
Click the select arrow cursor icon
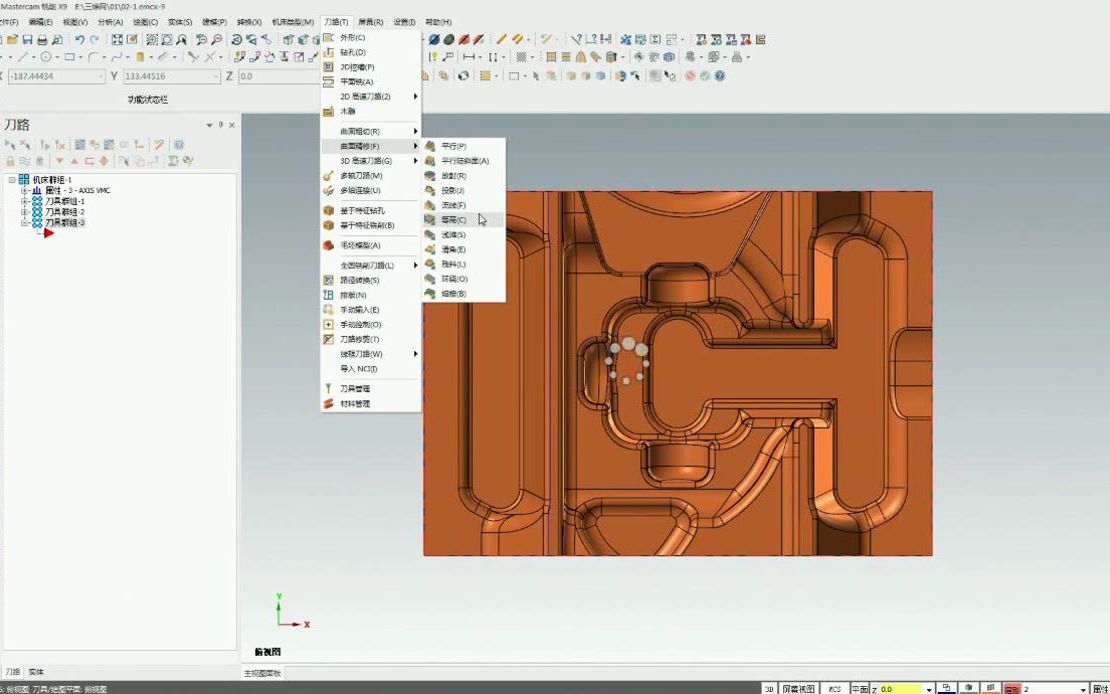coord(536,76)
